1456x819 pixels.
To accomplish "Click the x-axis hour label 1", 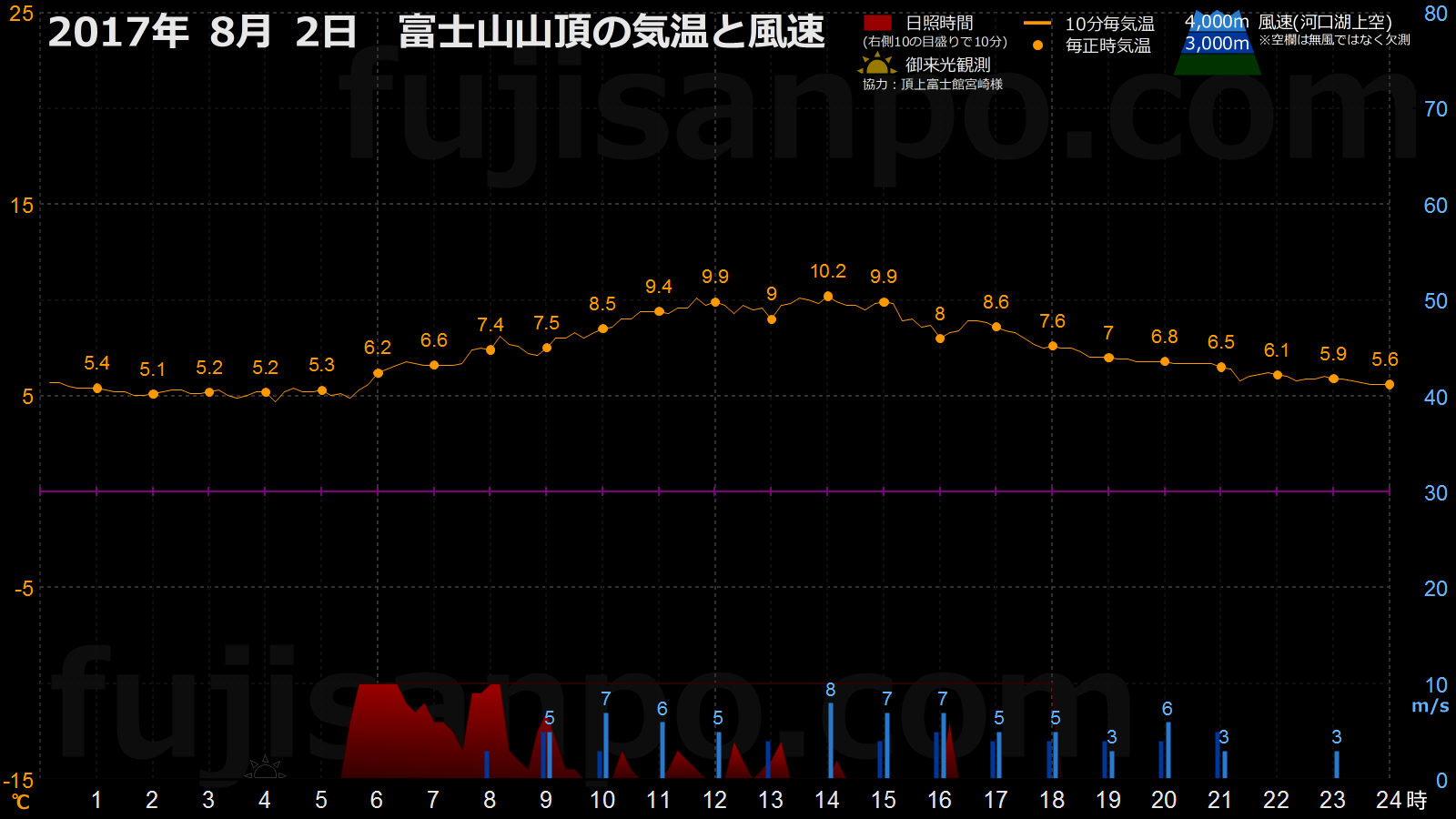I will point(96,800).
